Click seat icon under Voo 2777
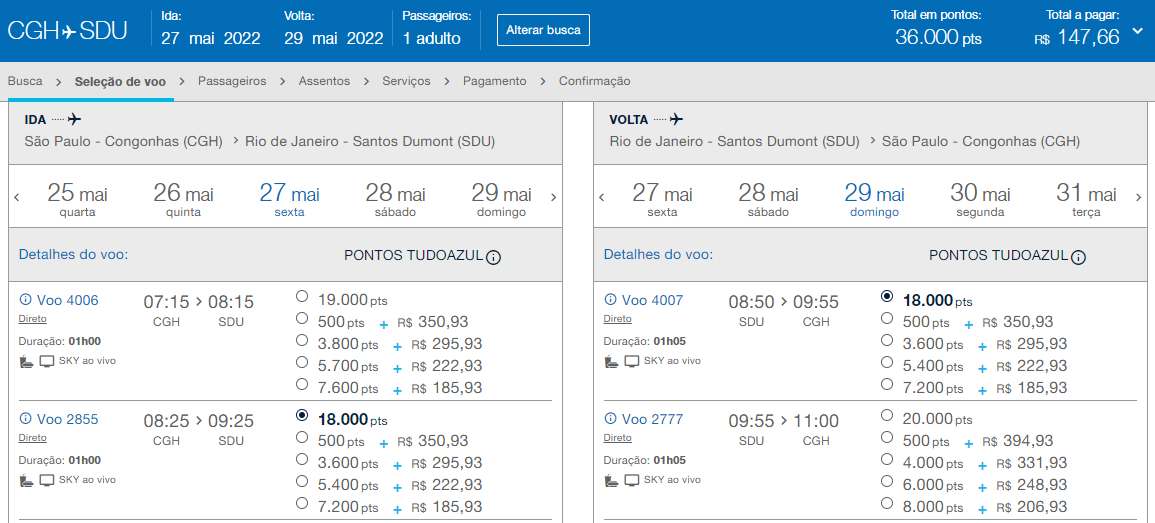This screenshot has height=523, width=1155. [611, 480]
